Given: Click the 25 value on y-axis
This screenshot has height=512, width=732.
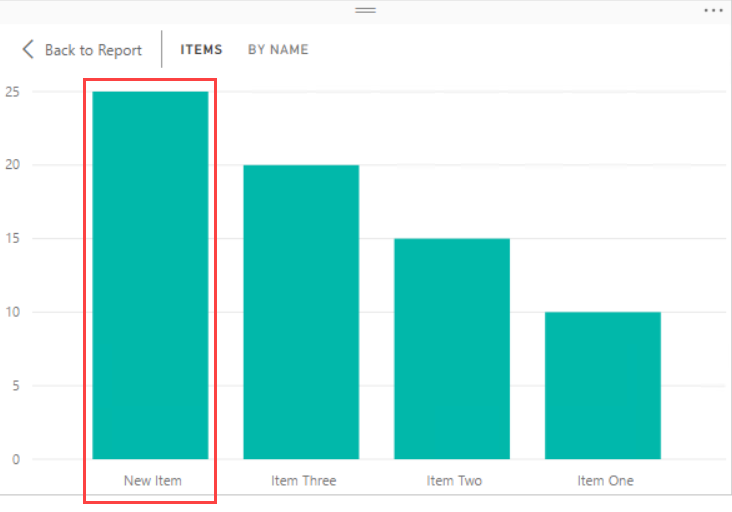Looking at the screenshot, I should (13, 92).
